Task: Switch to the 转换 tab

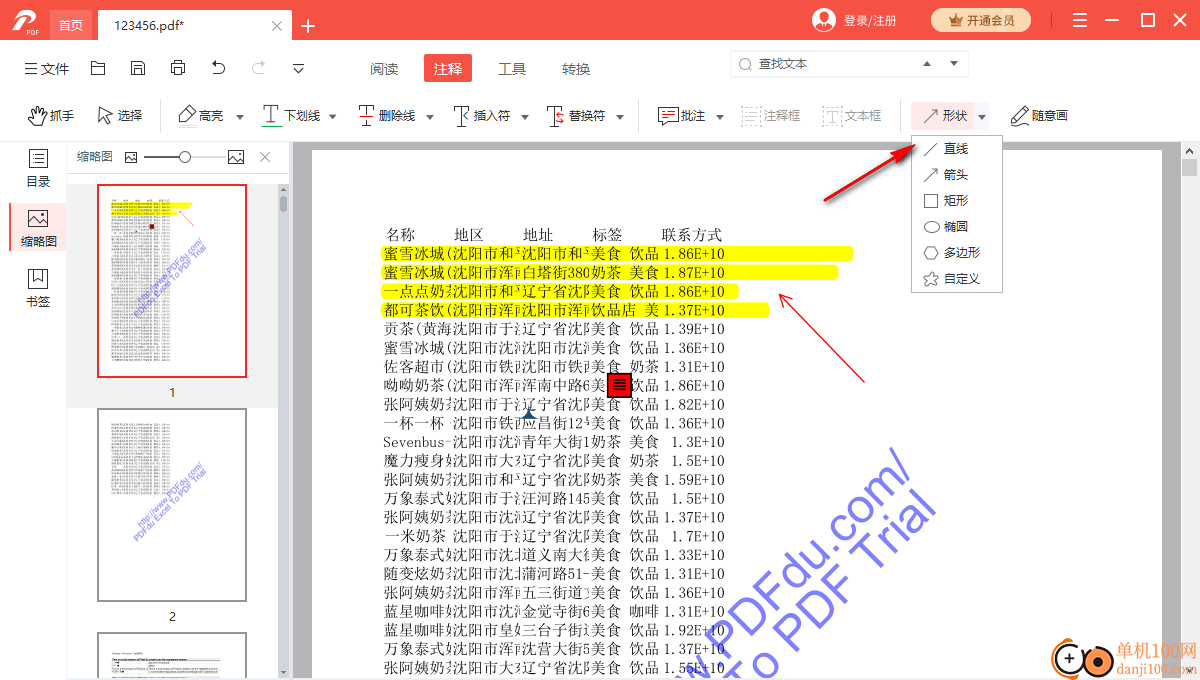Action: pos(576,69)
